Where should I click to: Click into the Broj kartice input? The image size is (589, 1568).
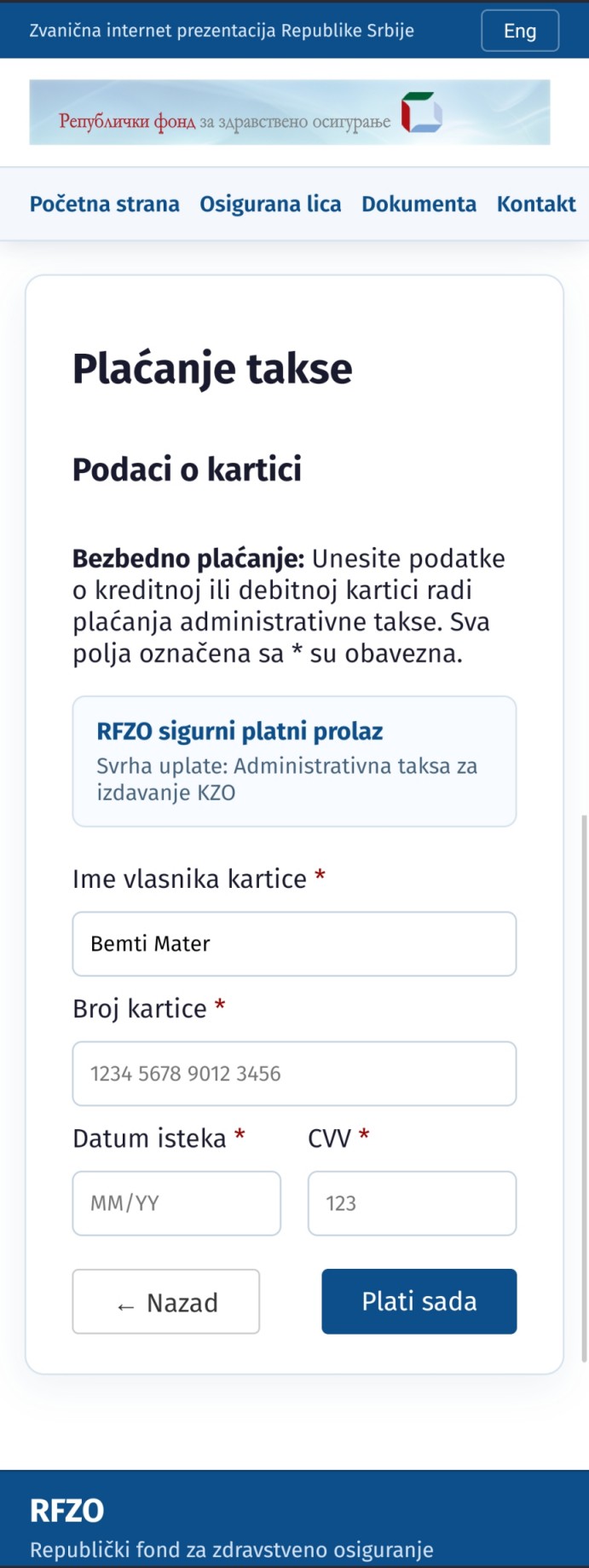pyautogui.click(x=294, y=1074)
